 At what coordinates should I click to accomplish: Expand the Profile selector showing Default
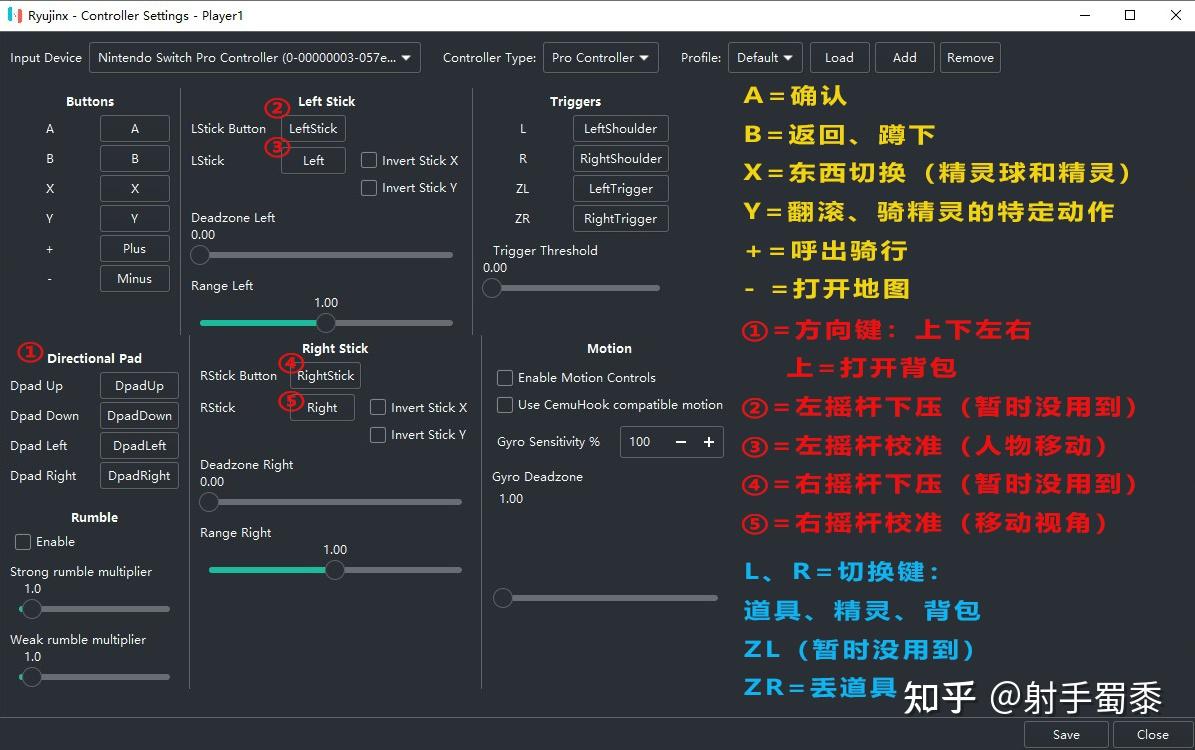pos(764,57)
